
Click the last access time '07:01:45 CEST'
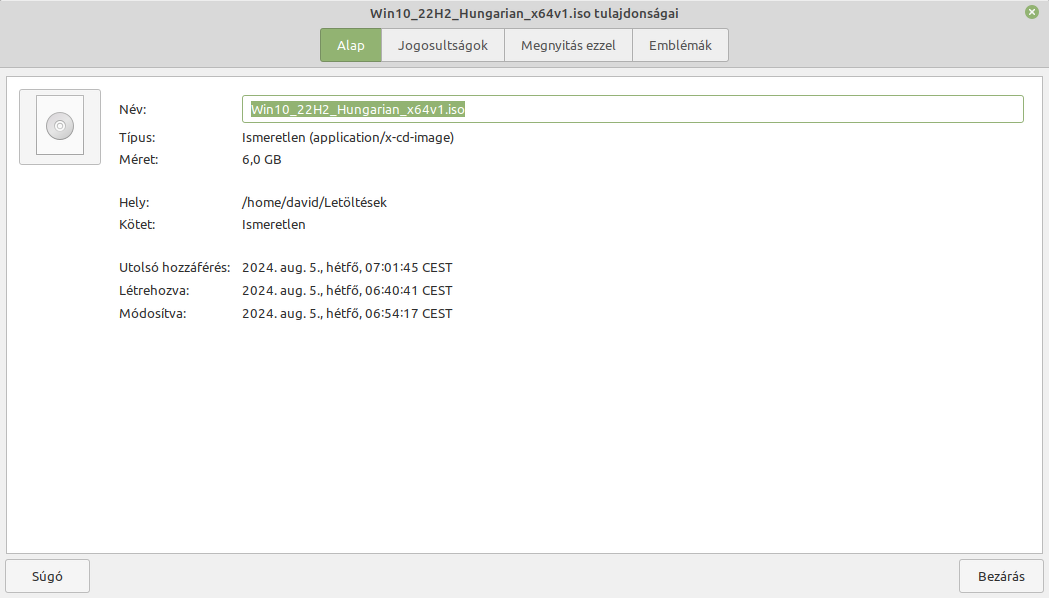(409, 268)
